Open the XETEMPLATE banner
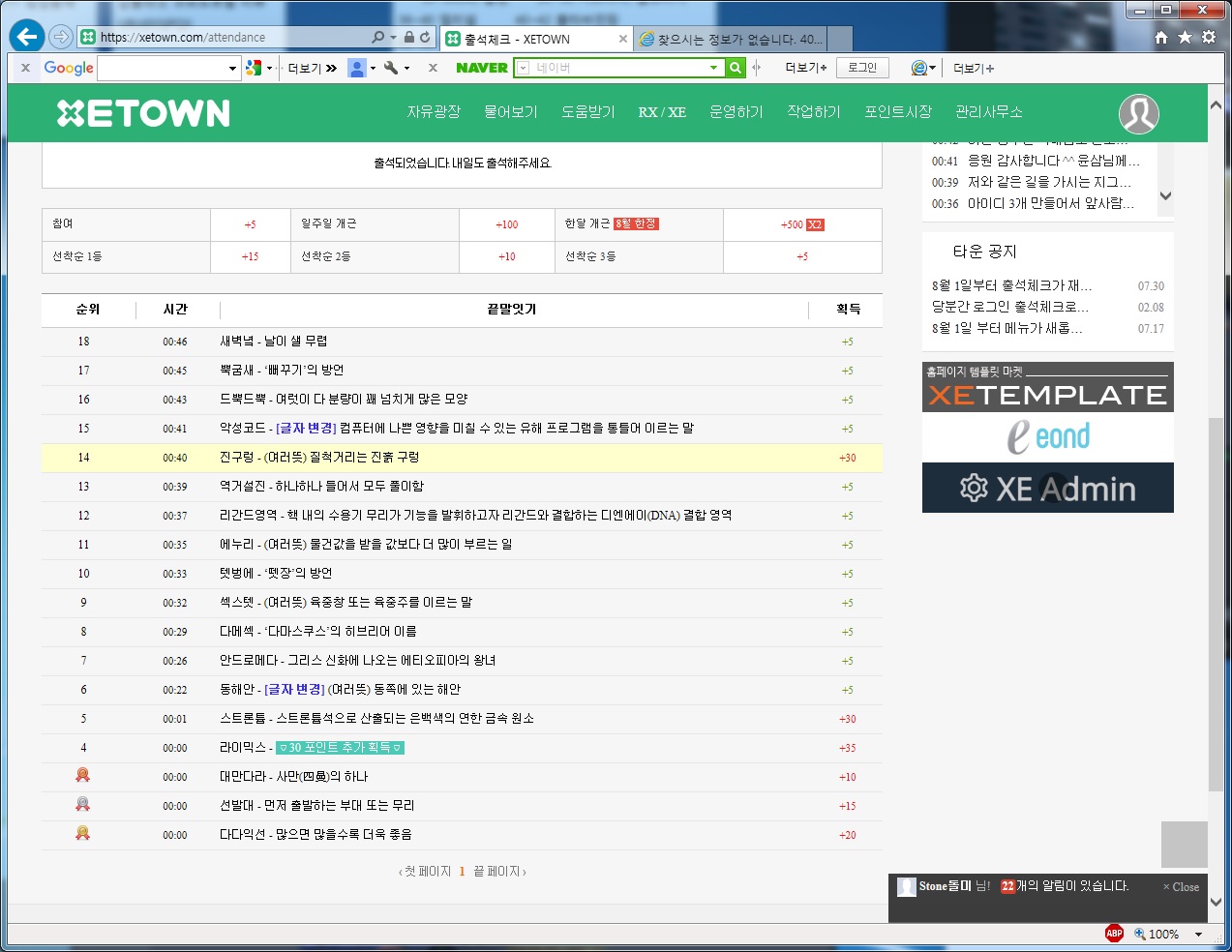The image size is (1232, 952). point(1048,387)
